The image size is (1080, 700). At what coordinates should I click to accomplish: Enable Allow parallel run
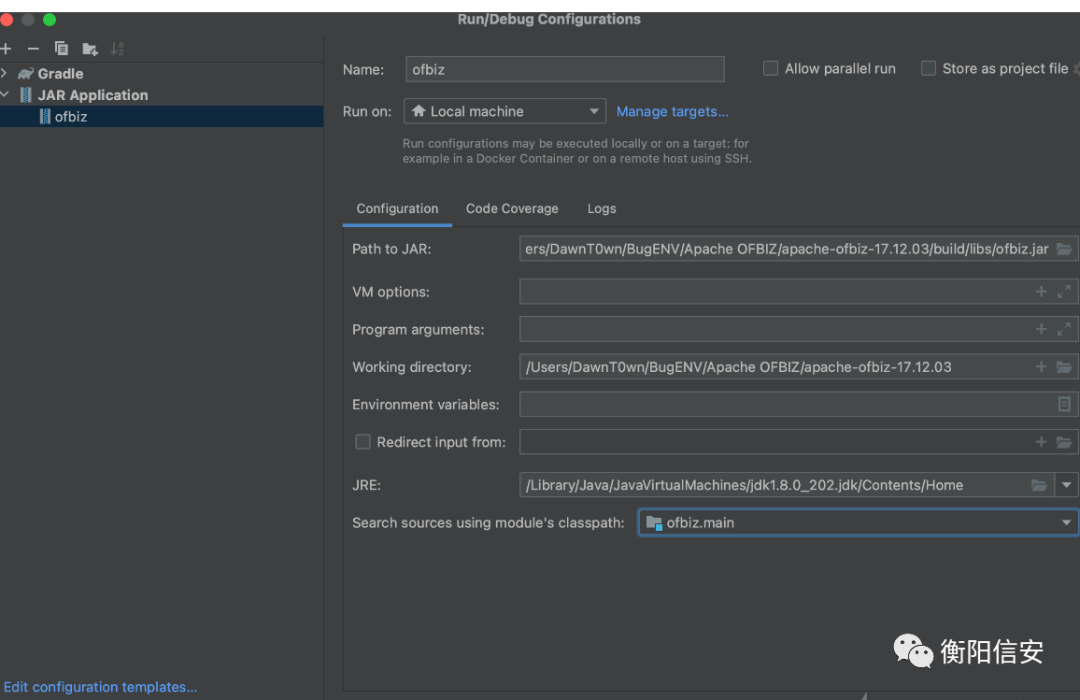pyautogui.click(x=771, y=68)
